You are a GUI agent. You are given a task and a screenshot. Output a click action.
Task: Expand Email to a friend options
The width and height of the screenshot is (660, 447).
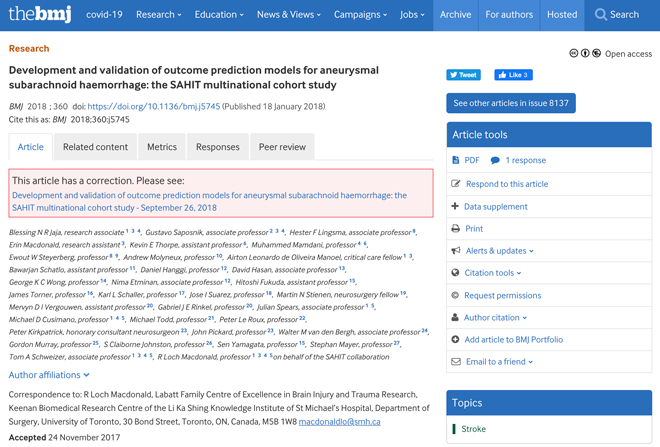point(499,362)
